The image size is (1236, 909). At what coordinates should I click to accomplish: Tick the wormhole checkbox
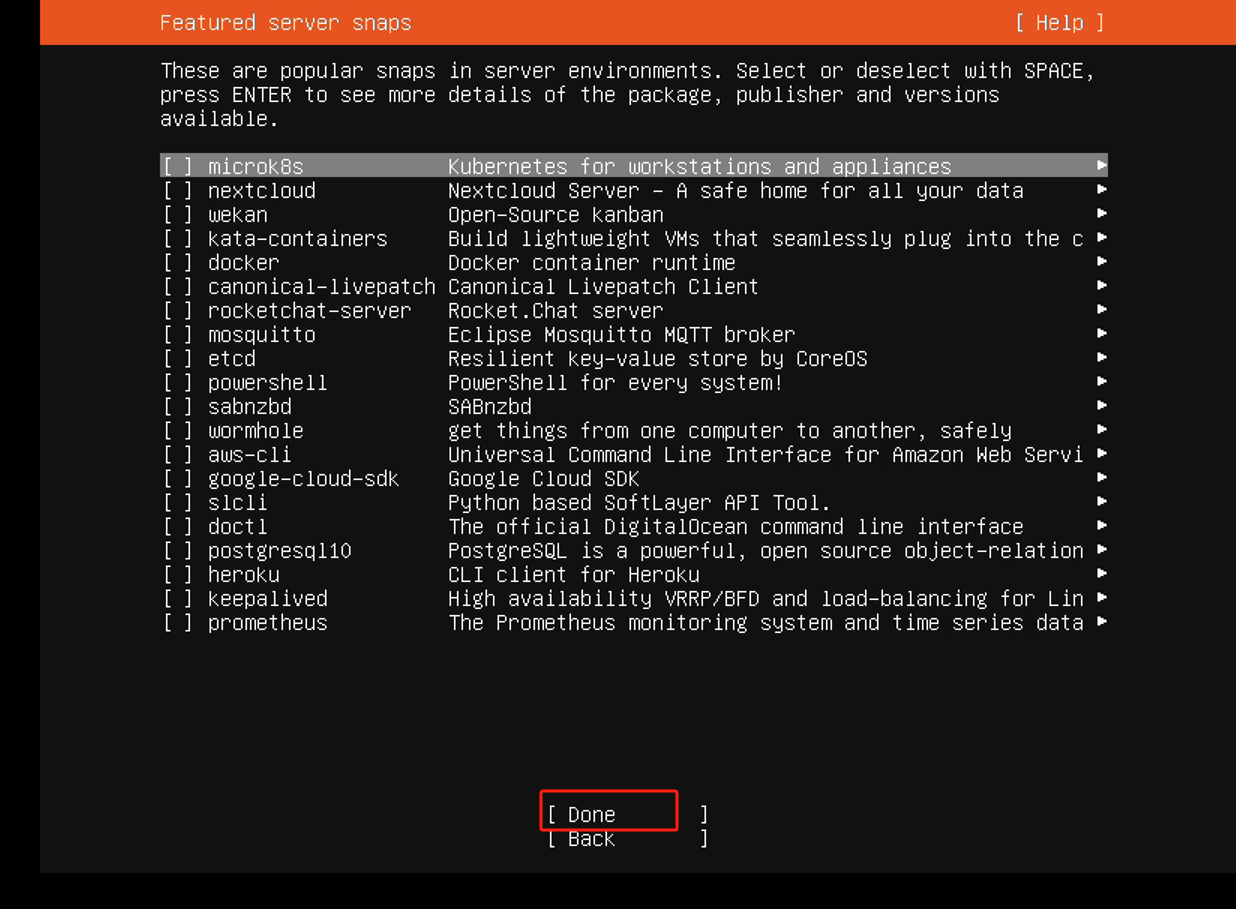[178, 431]
